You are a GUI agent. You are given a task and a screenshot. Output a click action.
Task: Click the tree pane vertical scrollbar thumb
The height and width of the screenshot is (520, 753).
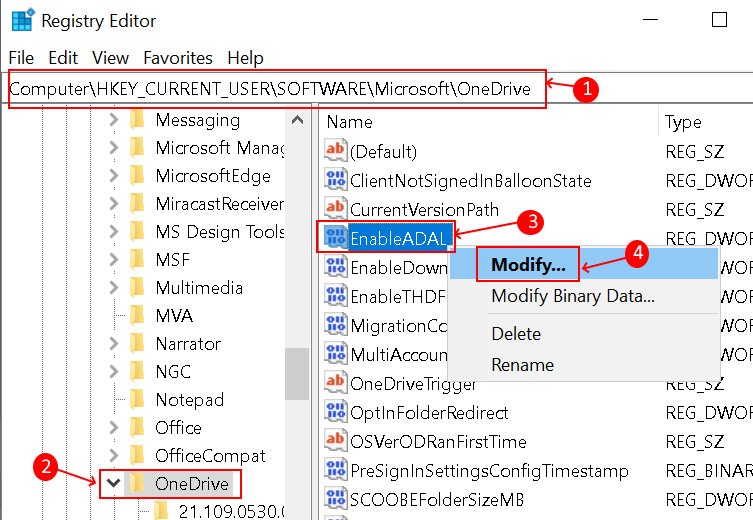(x=297, y=374)
